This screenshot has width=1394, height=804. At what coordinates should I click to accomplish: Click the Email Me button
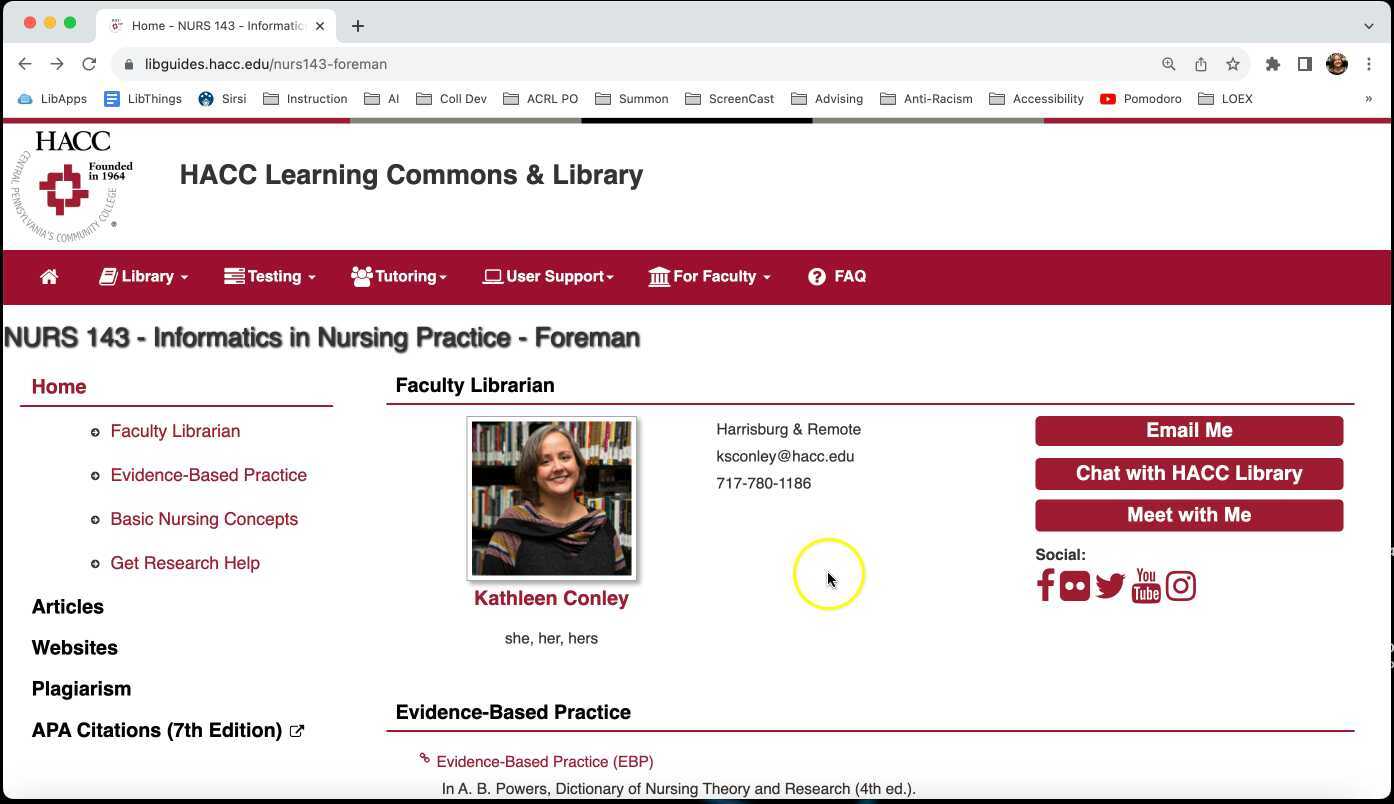click(x=1188, y=430)
